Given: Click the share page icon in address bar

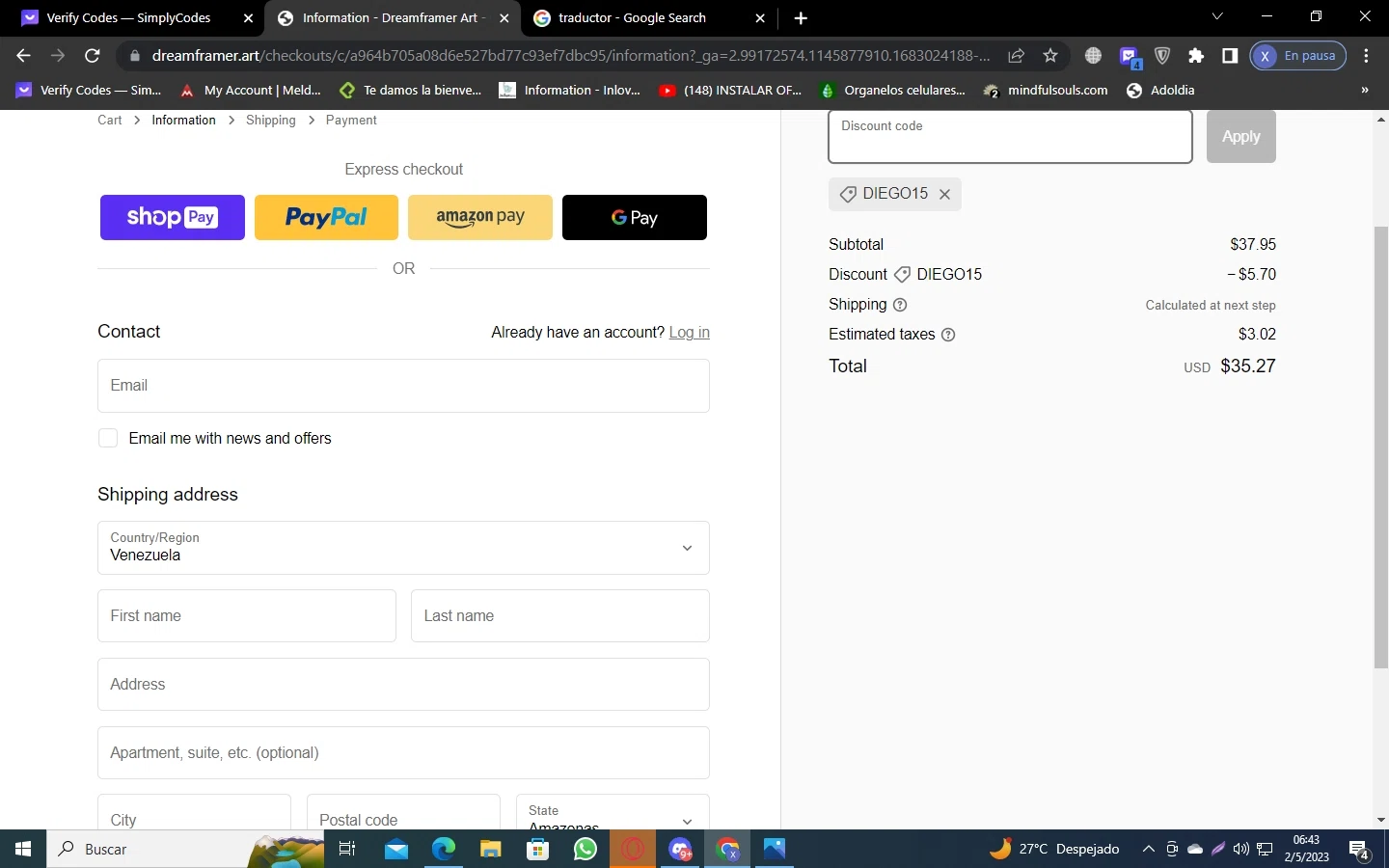Looking at the screenshot, I should (x=1016, y=56).
